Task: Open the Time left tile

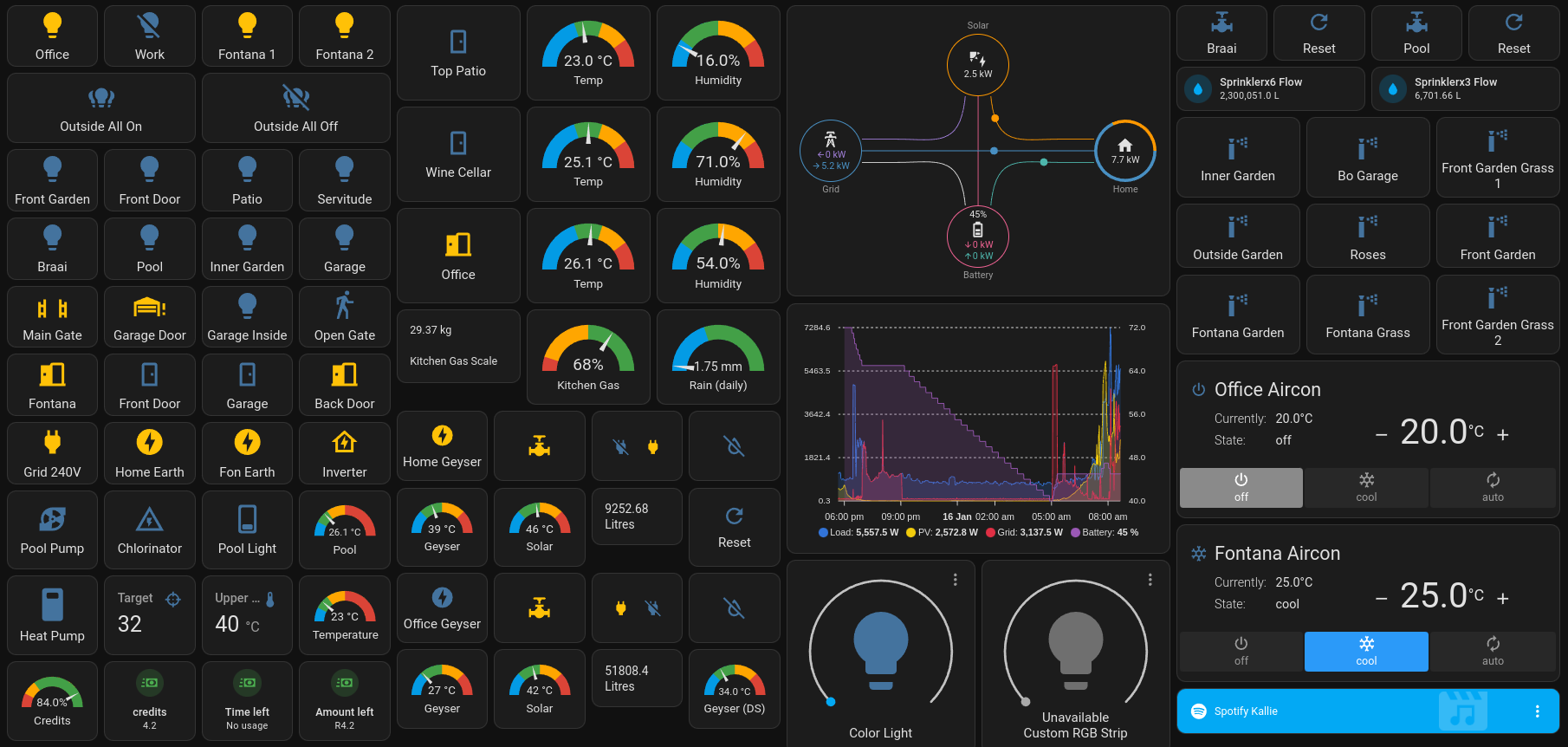Action: (247, 700)
